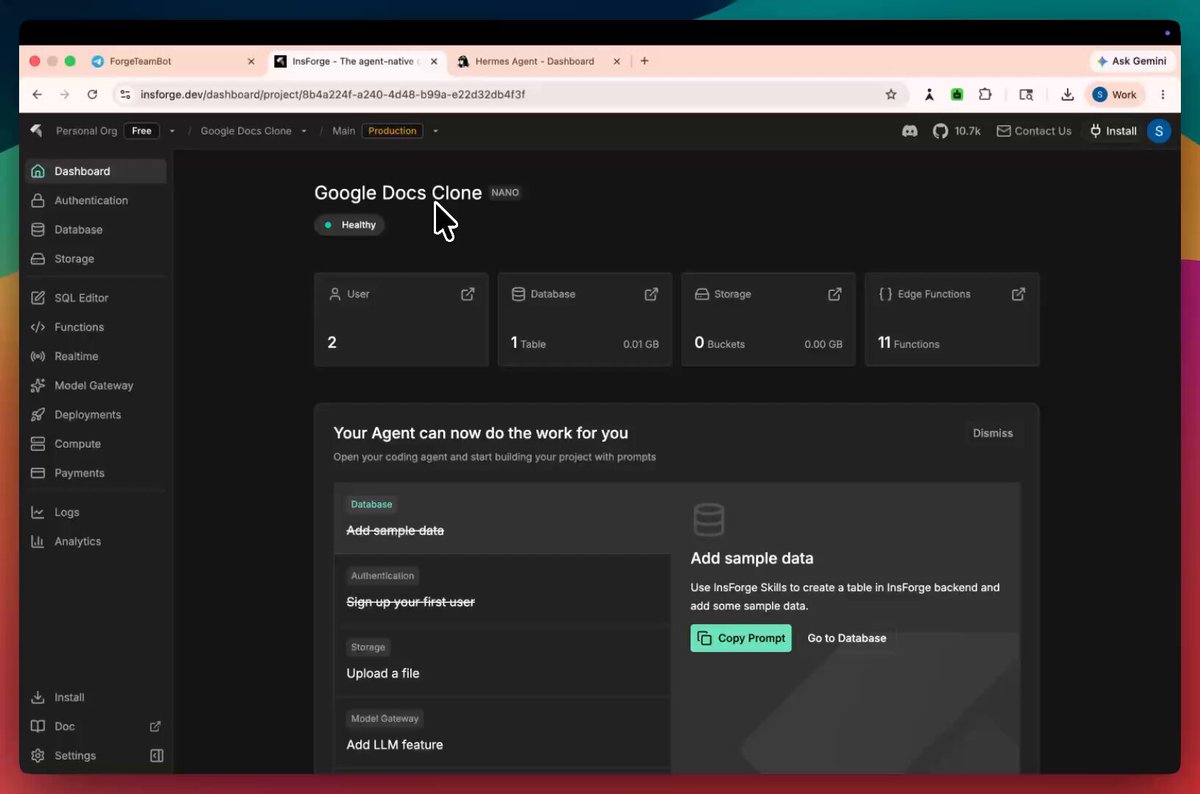This screenshot has width=1200, height=794.
Task: Expand the Personal Org dropdown arrow
Action: point(172,131)
